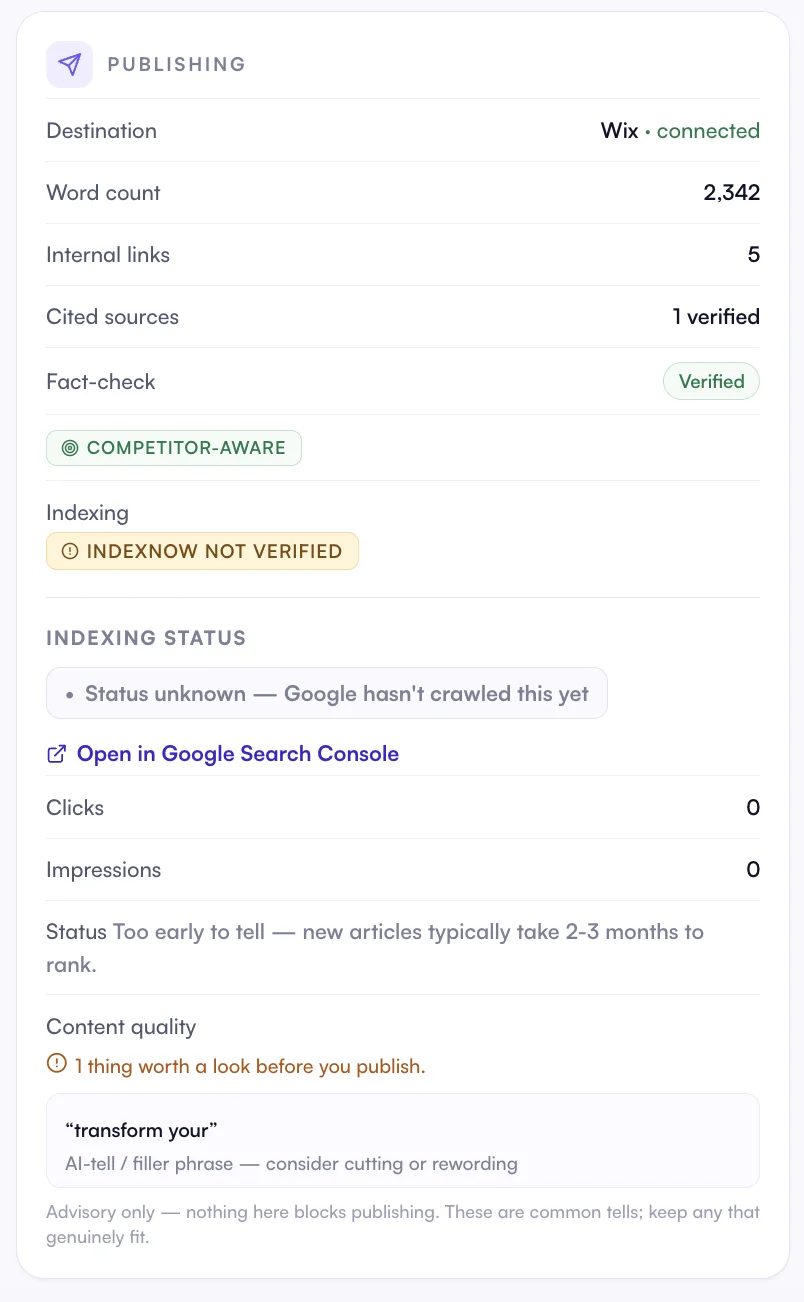Image resolution: width=804 pixels, height=1302 pixels.
Task: Click the "1 verified" cited sources value
Action: tap(716, 317)
